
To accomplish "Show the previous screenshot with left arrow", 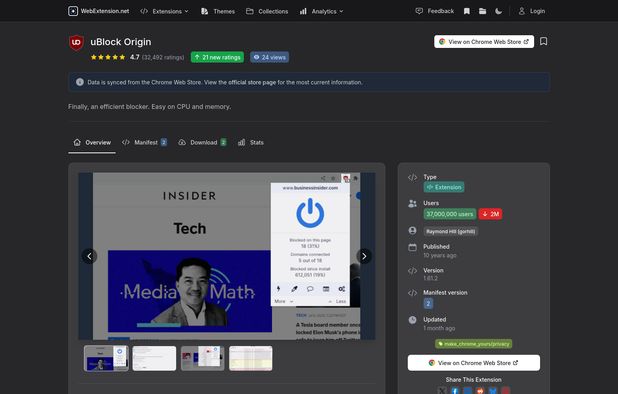I will click(x=89, y=256).
